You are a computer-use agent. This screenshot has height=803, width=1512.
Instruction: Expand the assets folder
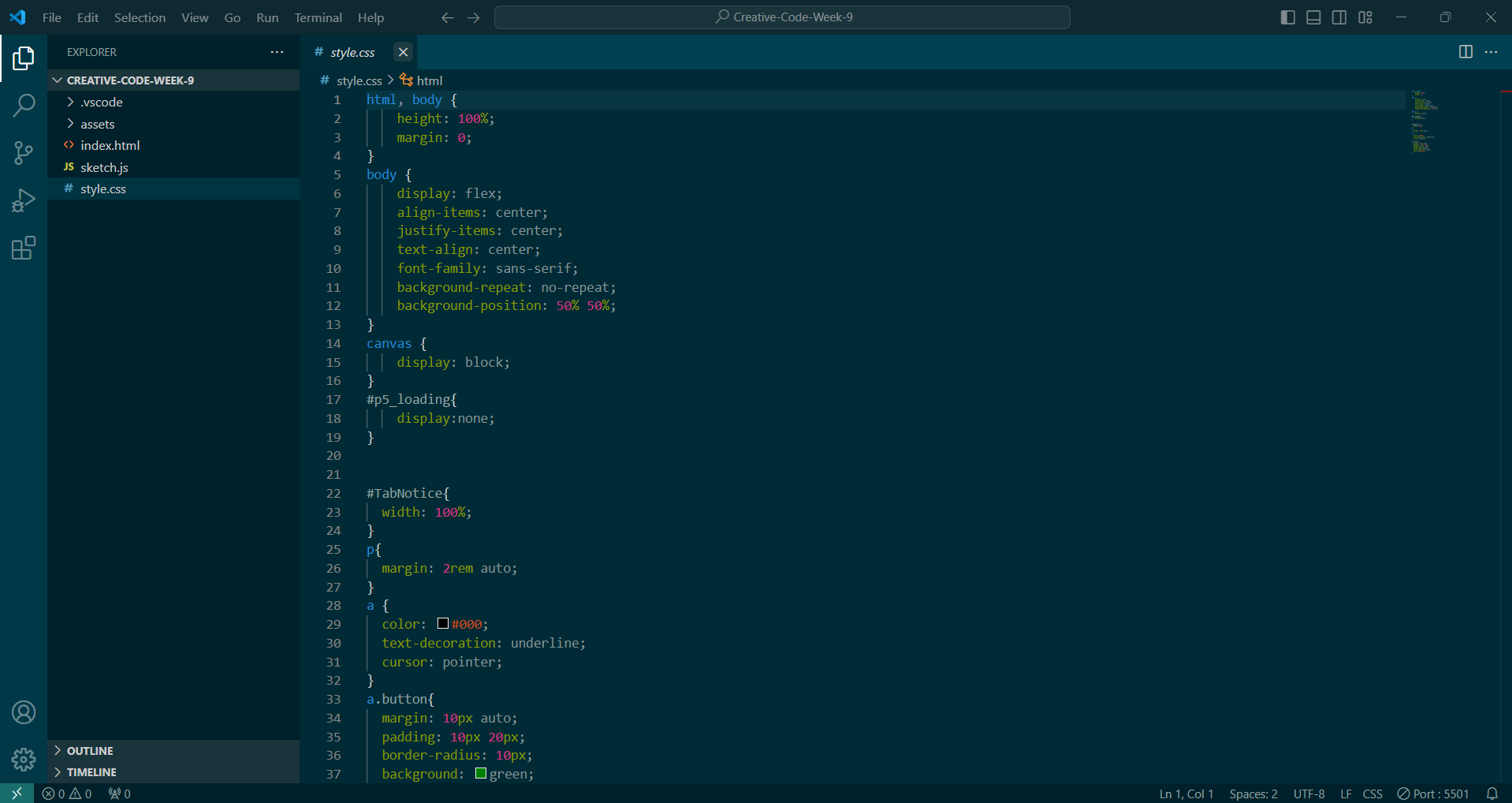point(71,124)
